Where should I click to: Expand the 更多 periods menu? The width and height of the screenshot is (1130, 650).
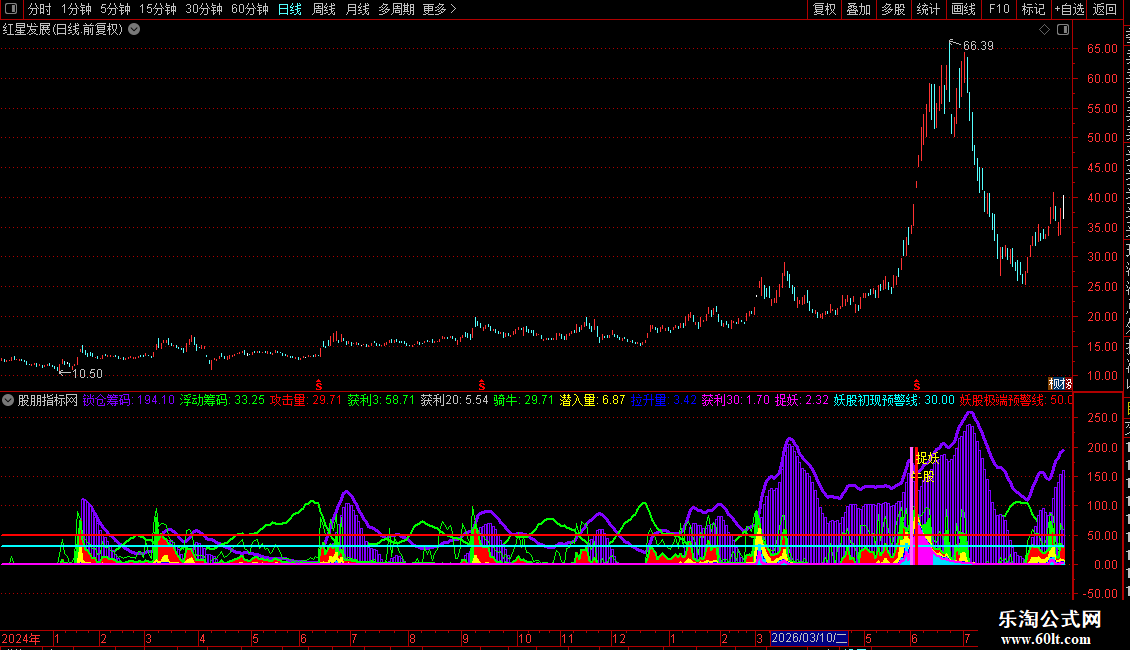(x=440, y=9)
